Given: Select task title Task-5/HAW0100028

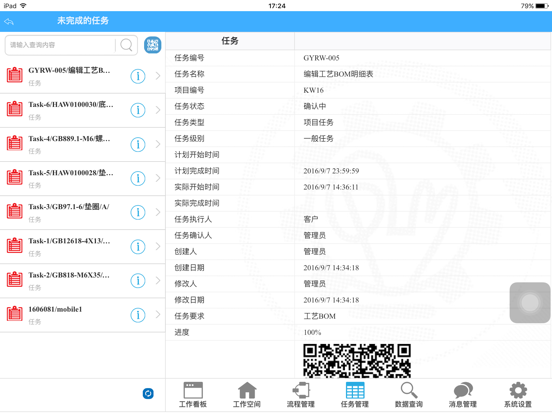Looking at the screenshot, I should click(71, 173).
